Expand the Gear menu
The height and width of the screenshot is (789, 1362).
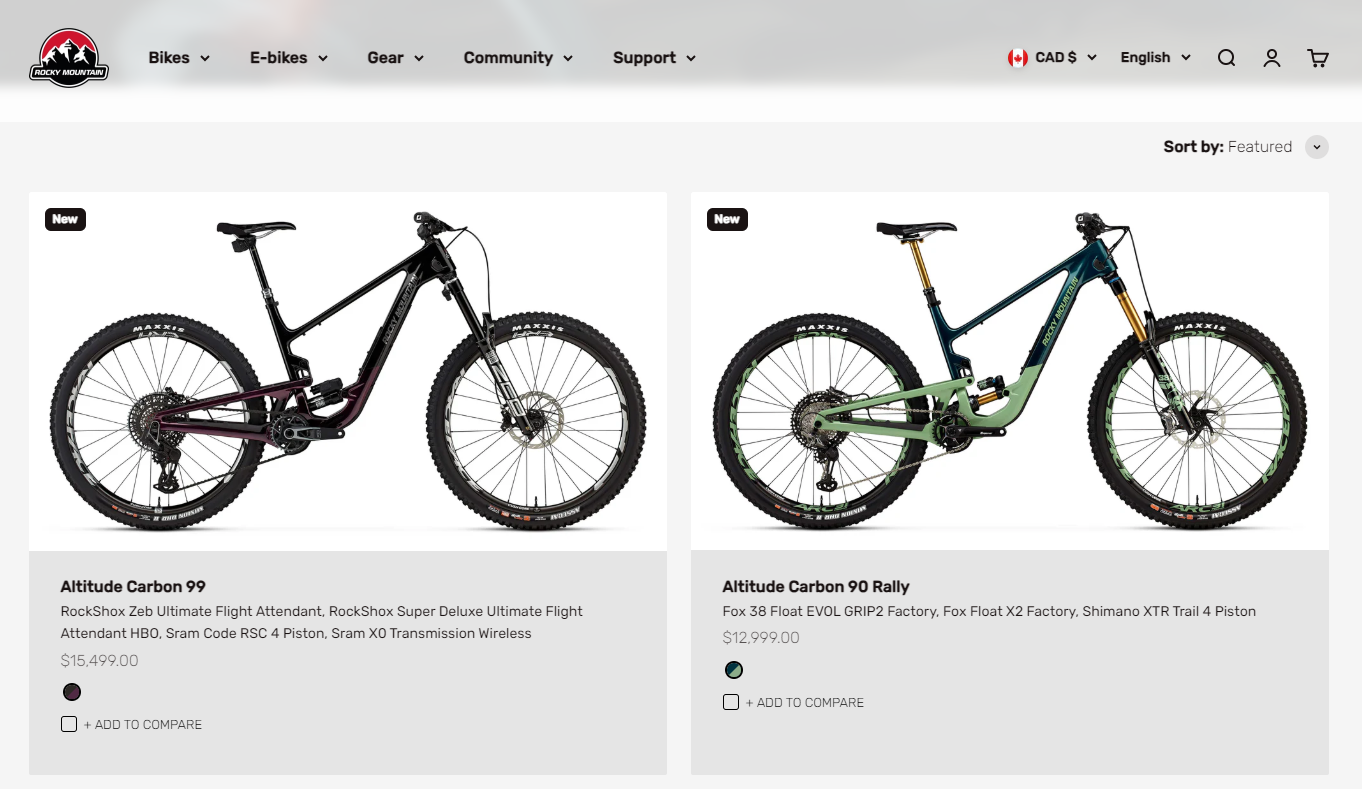pos(395,58)
